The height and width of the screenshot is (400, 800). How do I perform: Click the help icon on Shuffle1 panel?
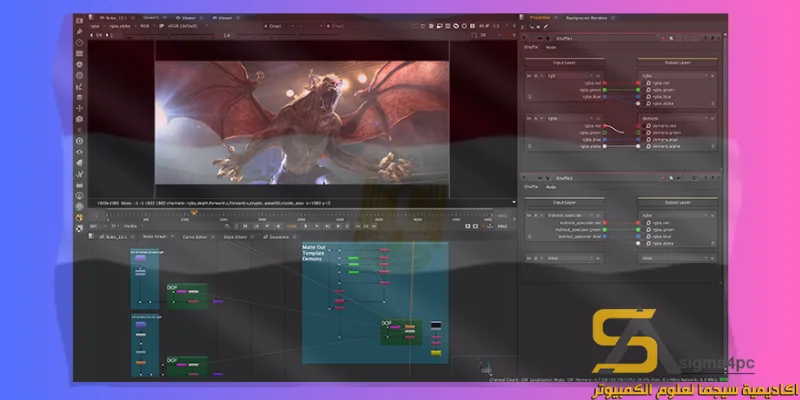[x=706, y=38]
